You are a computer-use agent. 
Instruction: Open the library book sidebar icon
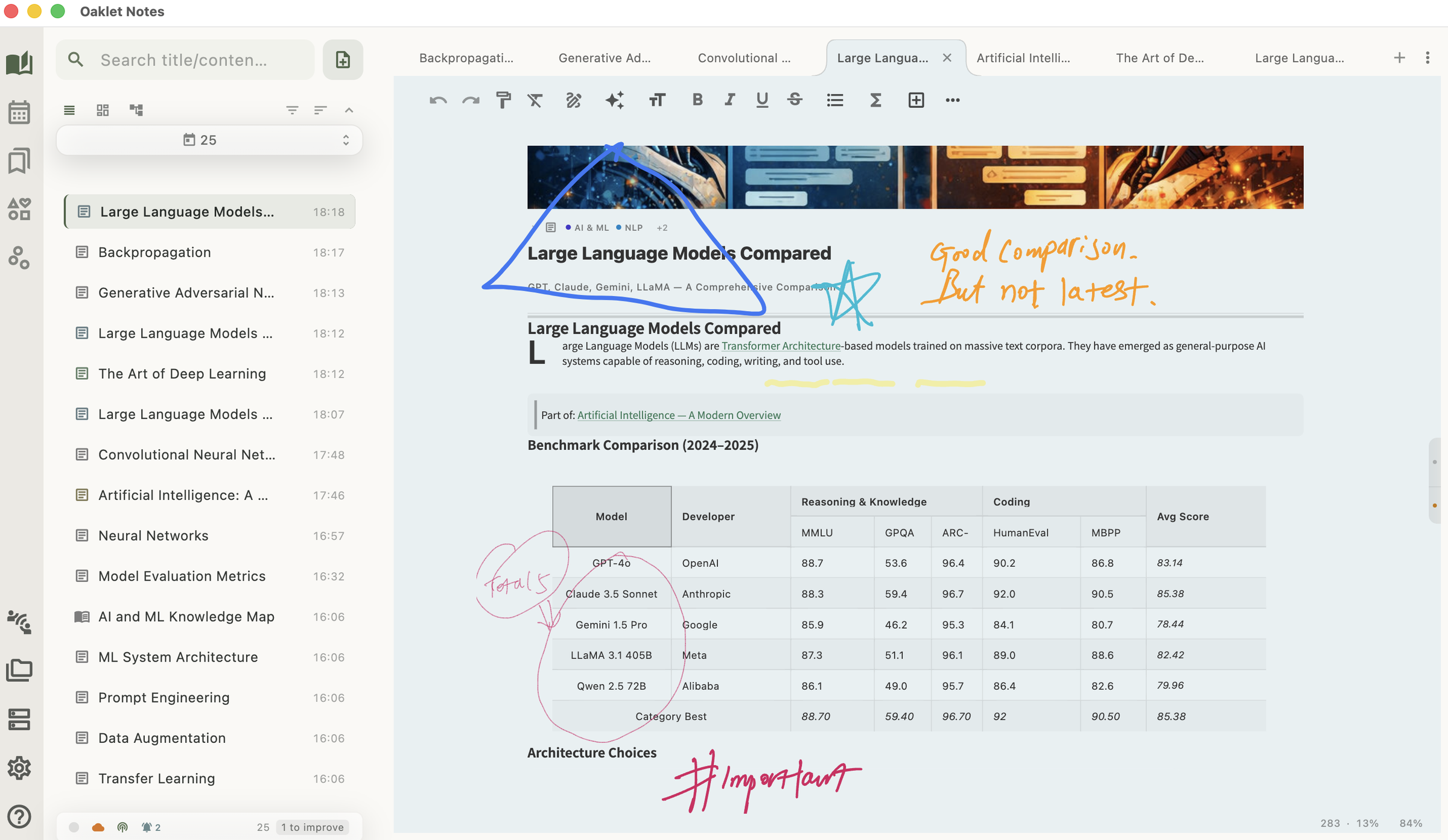point(19,63)
